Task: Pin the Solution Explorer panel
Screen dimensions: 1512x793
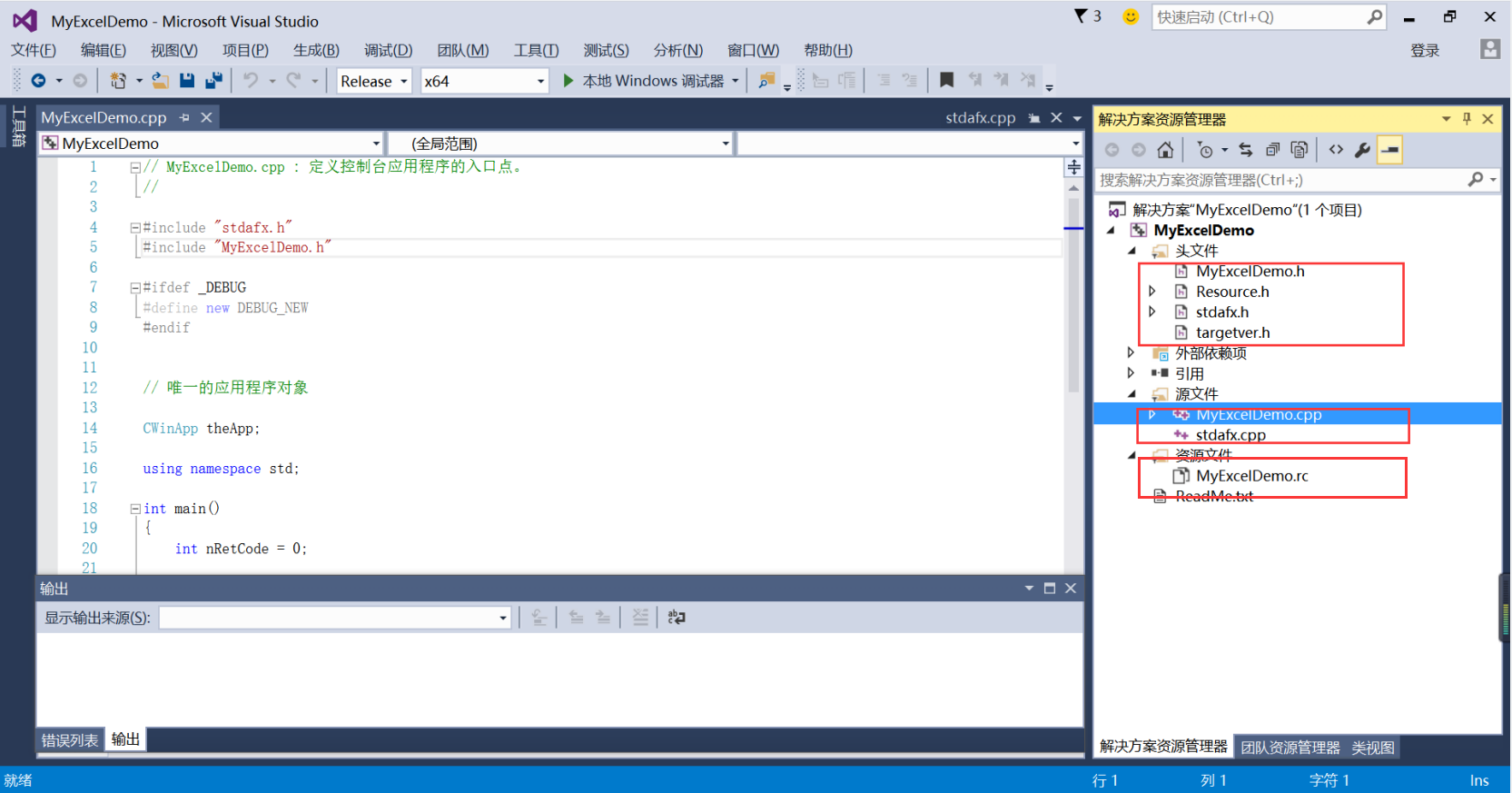Action: pos(1467,119)
